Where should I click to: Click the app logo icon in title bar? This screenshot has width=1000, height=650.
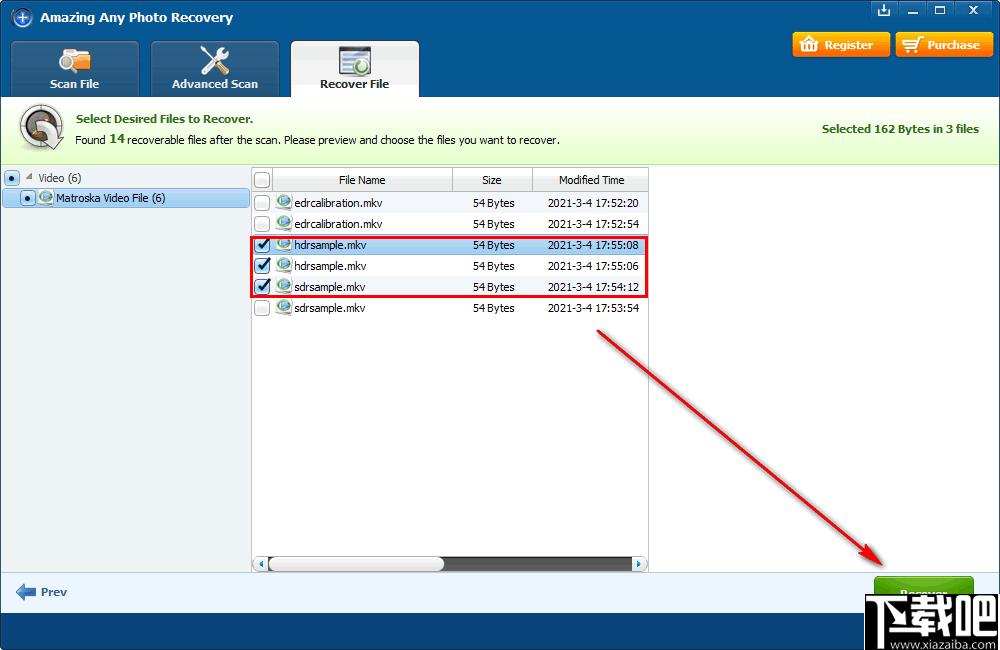coord(22,17)
